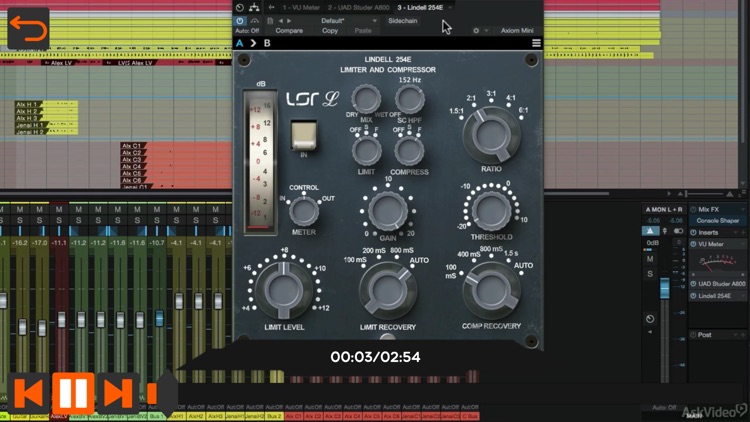Toggle the IN rocker switch on Lindell 254E

click(x=304, y=135)
